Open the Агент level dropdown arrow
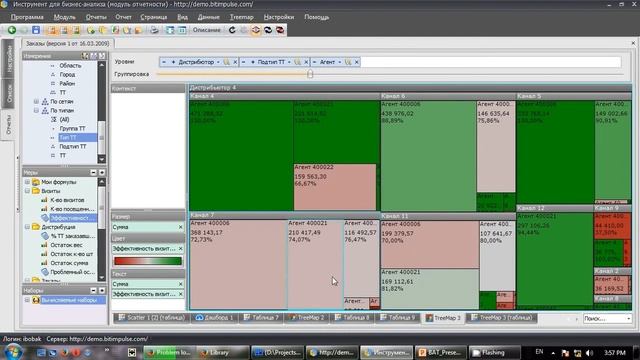The image size is (640, 360). 340,62
